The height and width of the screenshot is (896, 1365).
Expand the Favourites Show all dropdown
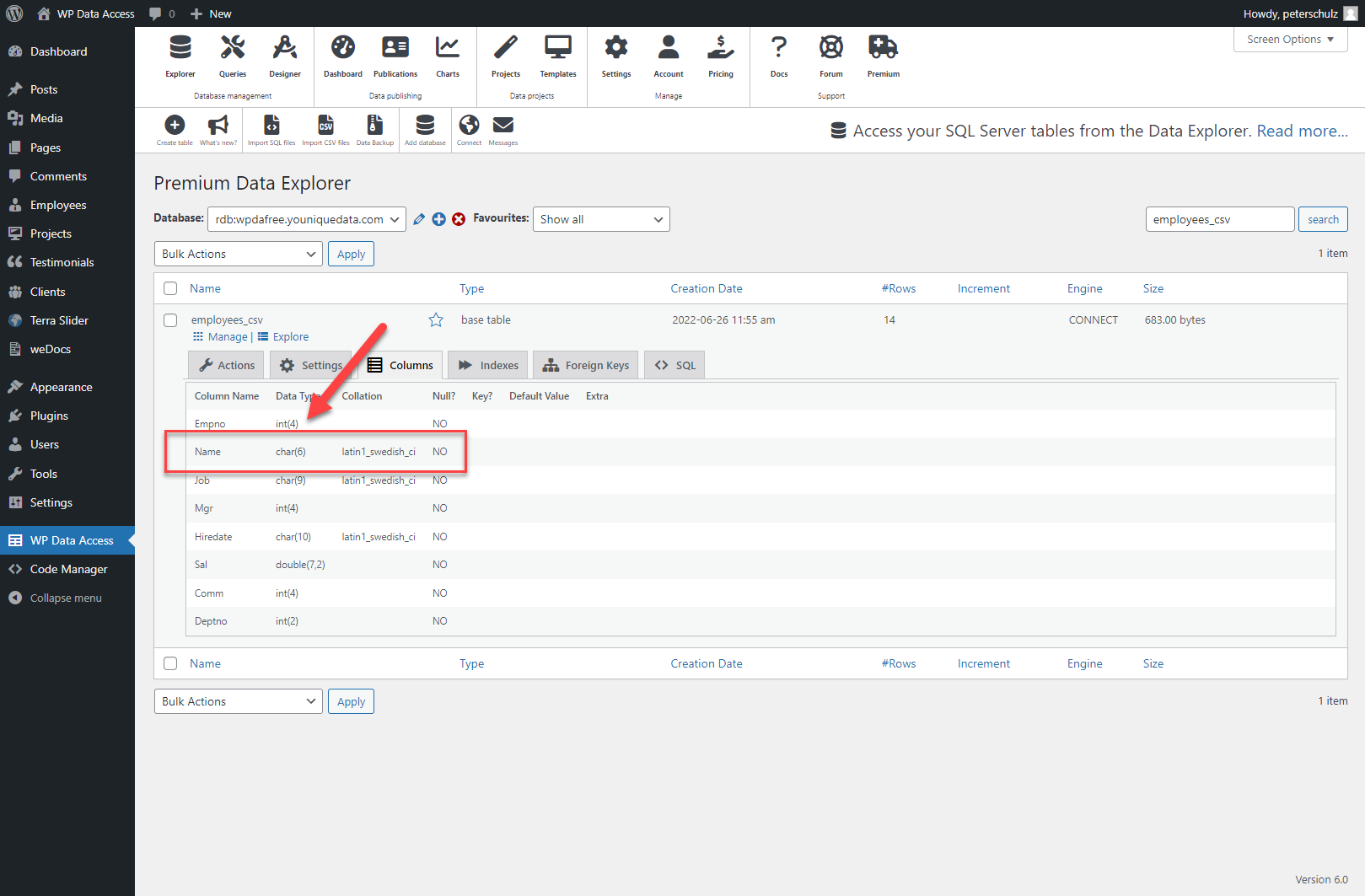tap(600, 219)
